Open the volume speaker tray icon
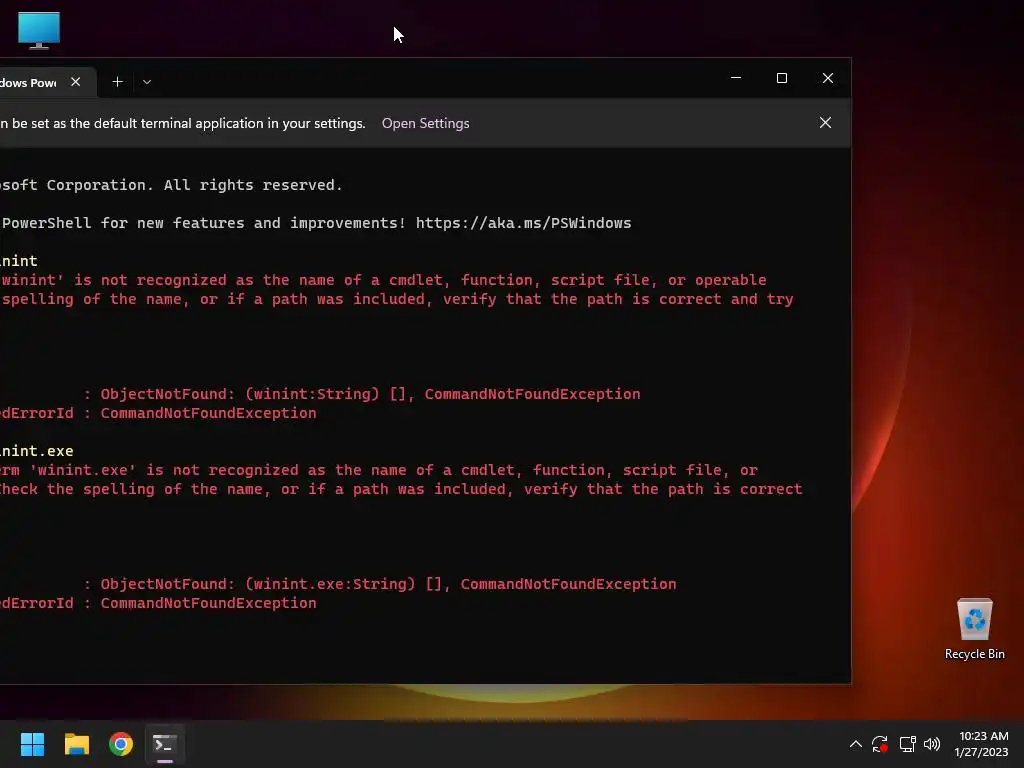The image size is (1024, 768). pyautogui.click(x=932, y=744)
